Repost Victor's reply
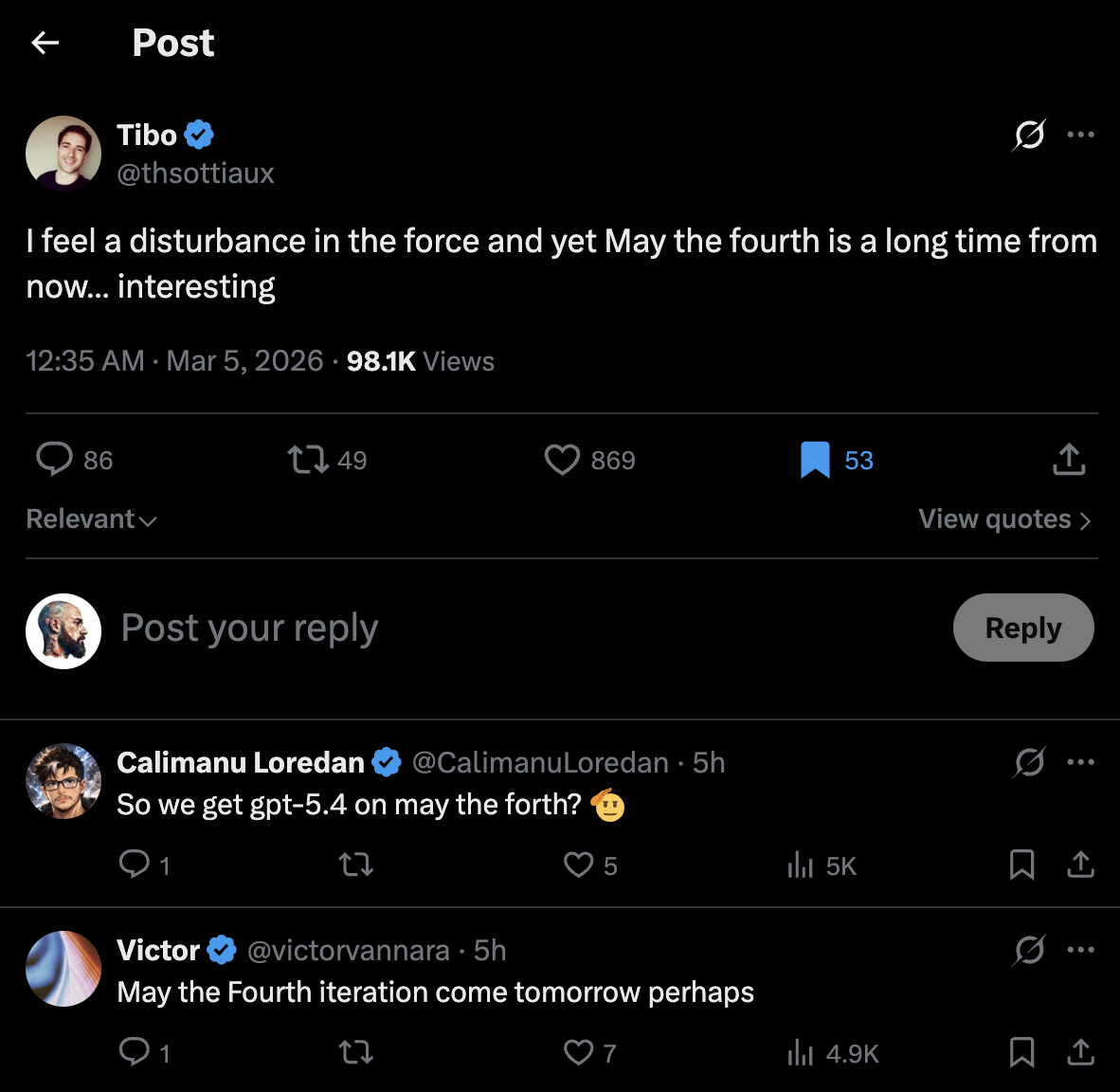 356,1053
